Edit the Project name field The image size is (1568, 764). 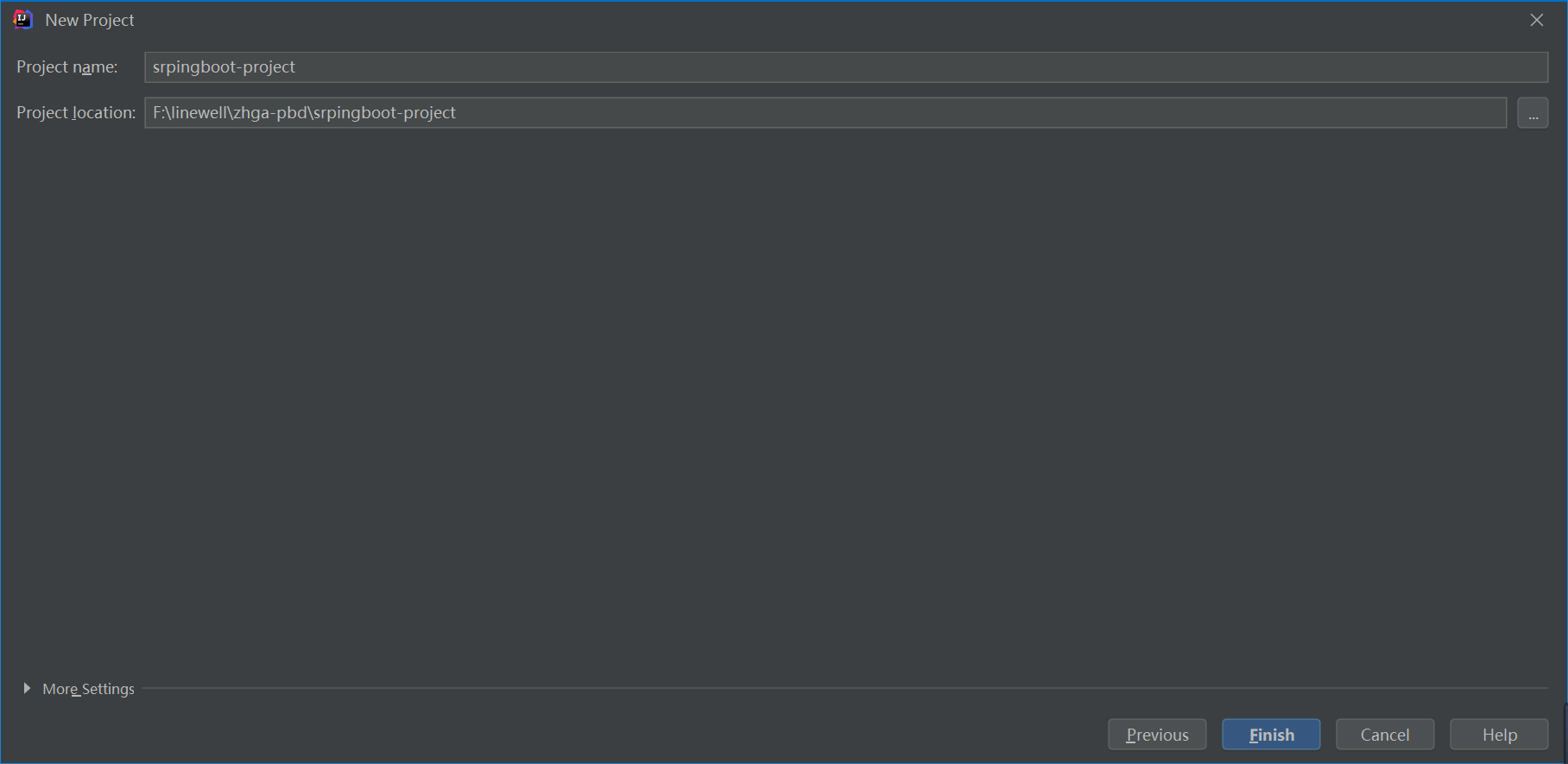[x=846, y=67]
